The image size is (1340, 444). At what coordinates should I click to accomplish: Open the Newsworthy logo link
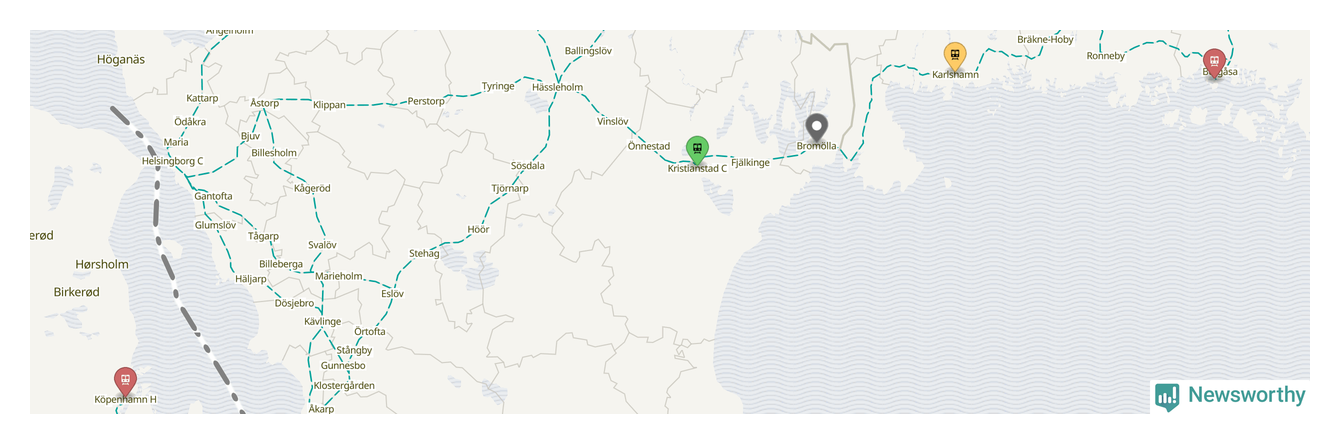(1230, 396)
